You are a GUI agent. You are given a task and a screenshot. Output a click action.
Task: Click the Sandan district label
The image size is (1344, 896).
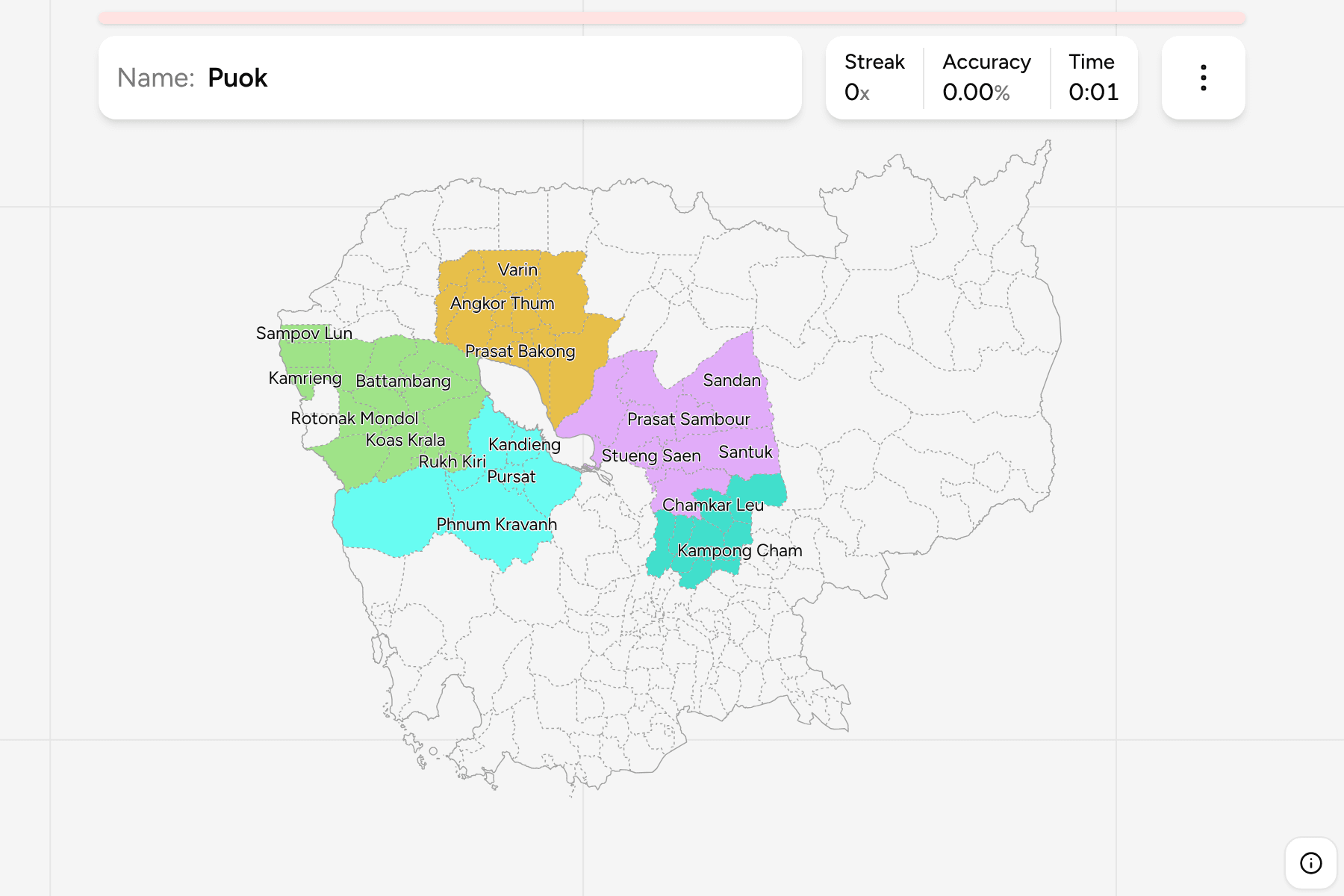click(732, 380)
